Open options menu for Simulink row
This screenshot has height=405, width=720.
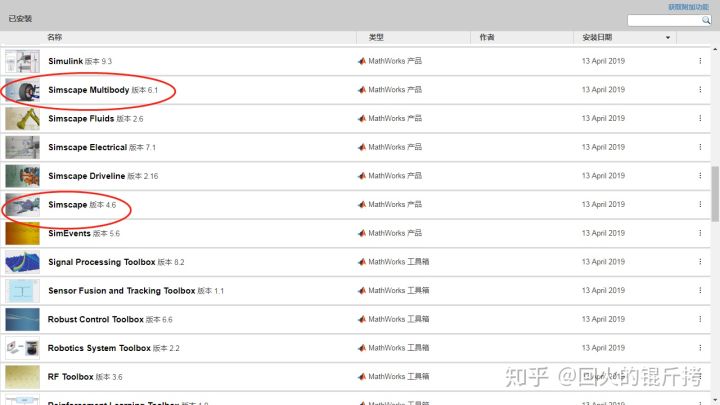[x=700, y=61]
